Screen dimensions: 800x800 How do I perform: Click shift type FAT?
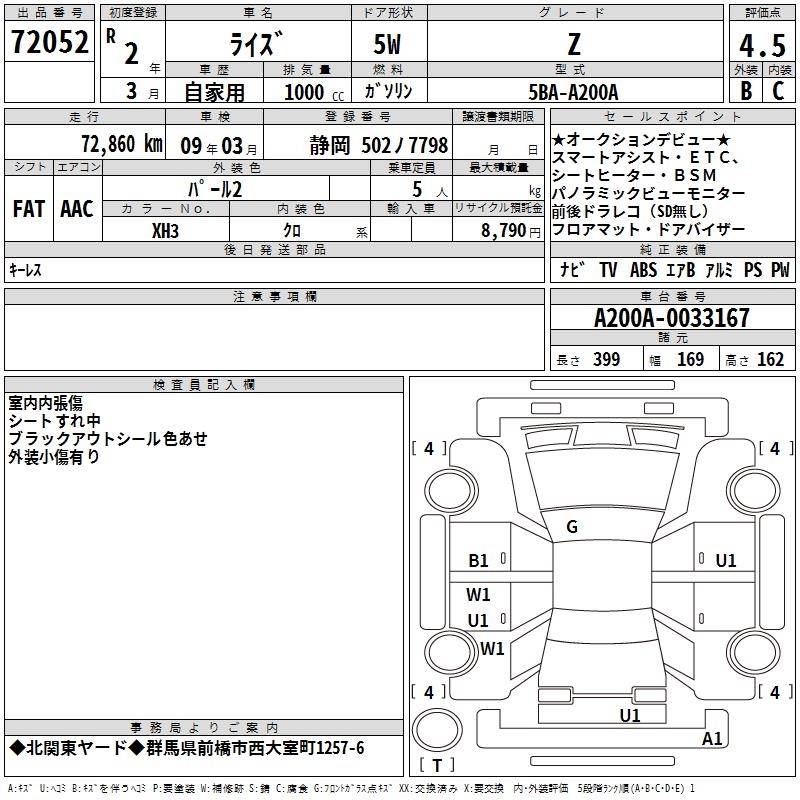29,209
